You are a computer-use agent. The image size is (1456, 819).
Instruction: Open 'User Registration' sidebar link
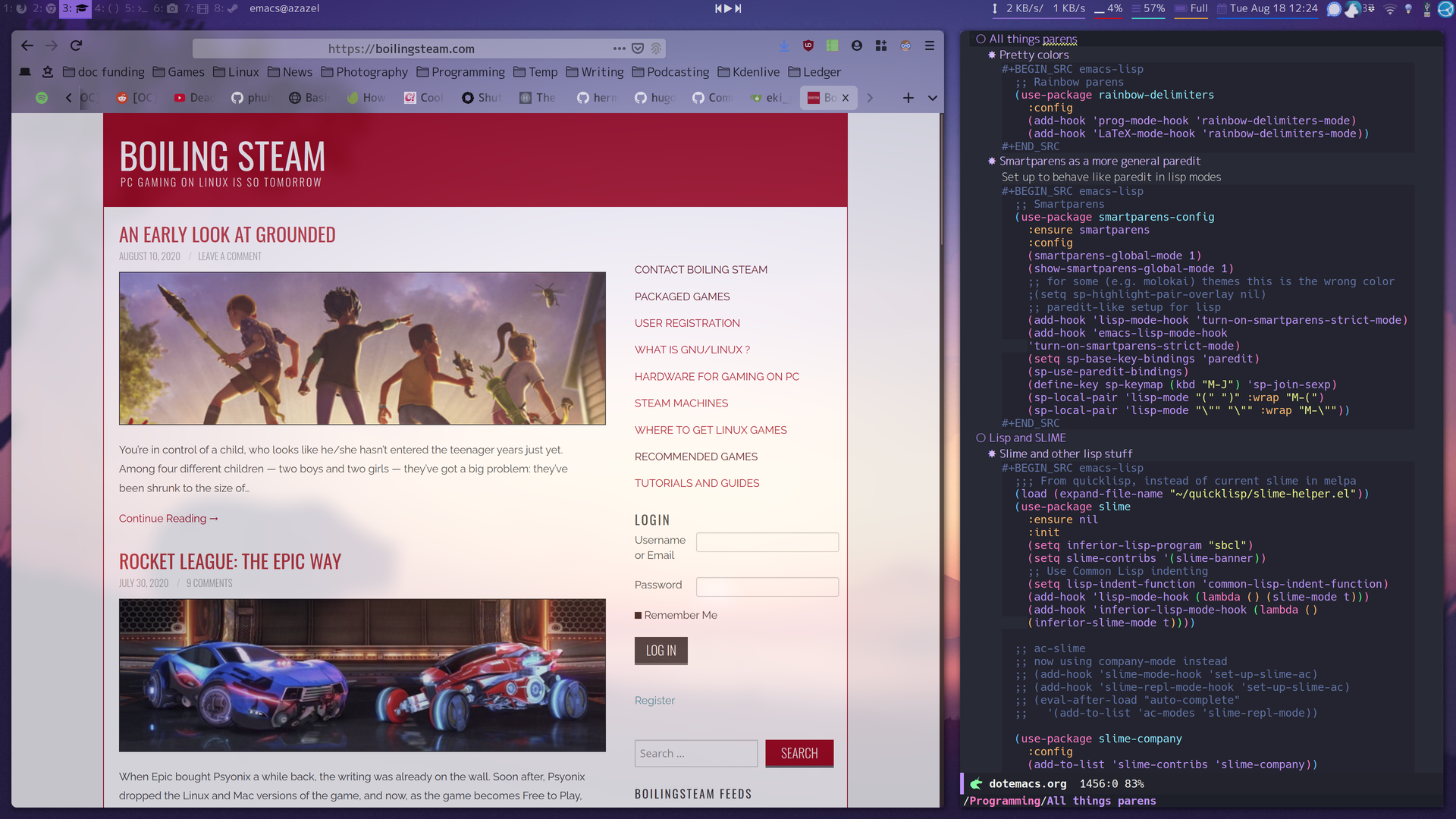point(687,323)
